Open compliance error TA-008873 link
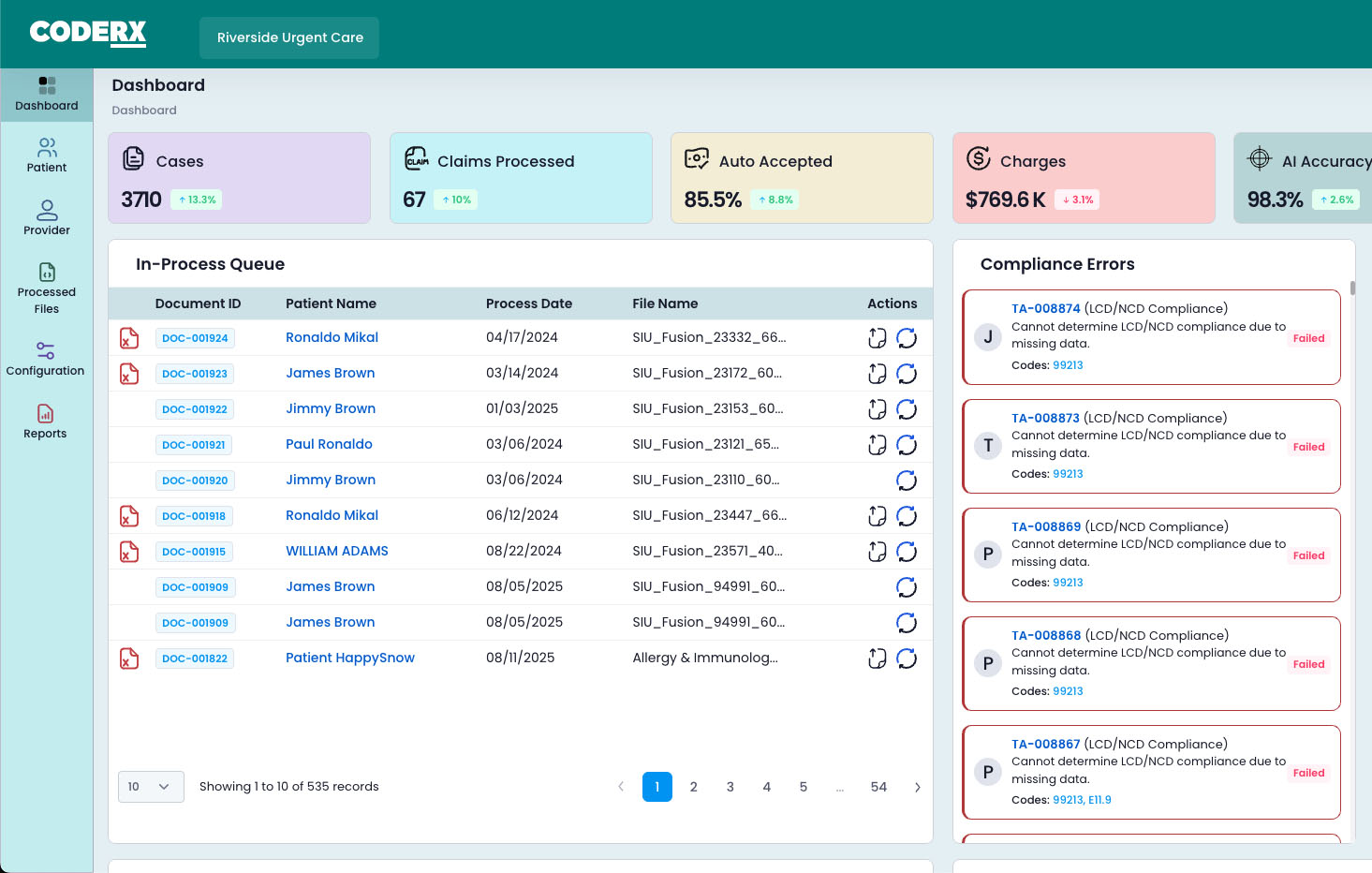 tap(1045, 418)
